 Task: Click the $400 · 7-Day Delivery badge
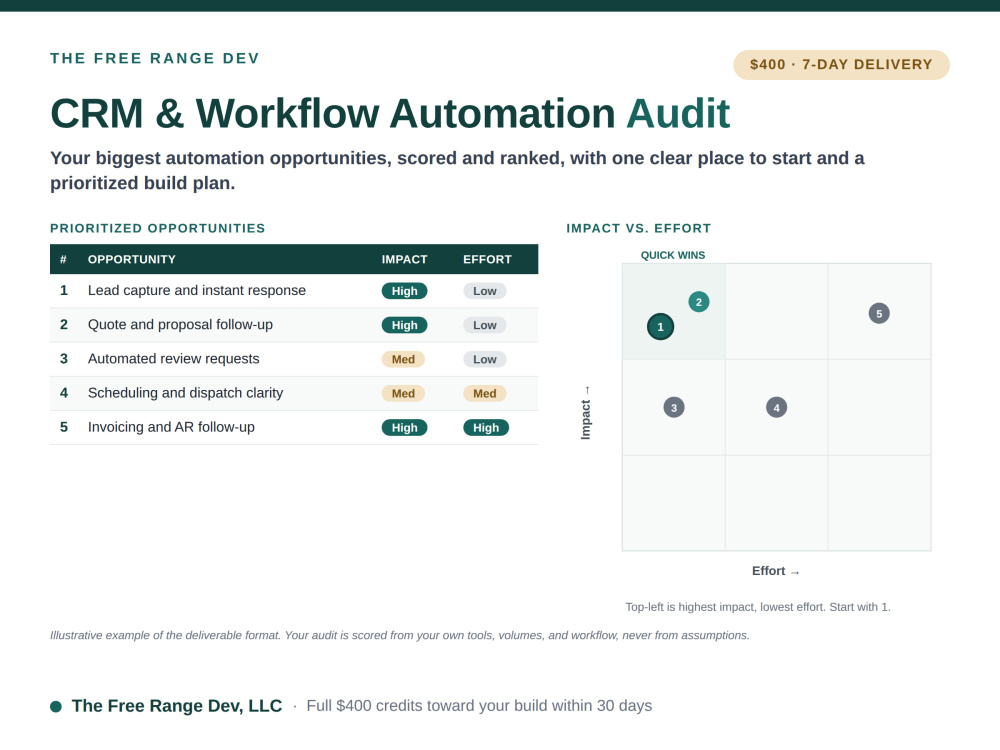click(841, 64)
